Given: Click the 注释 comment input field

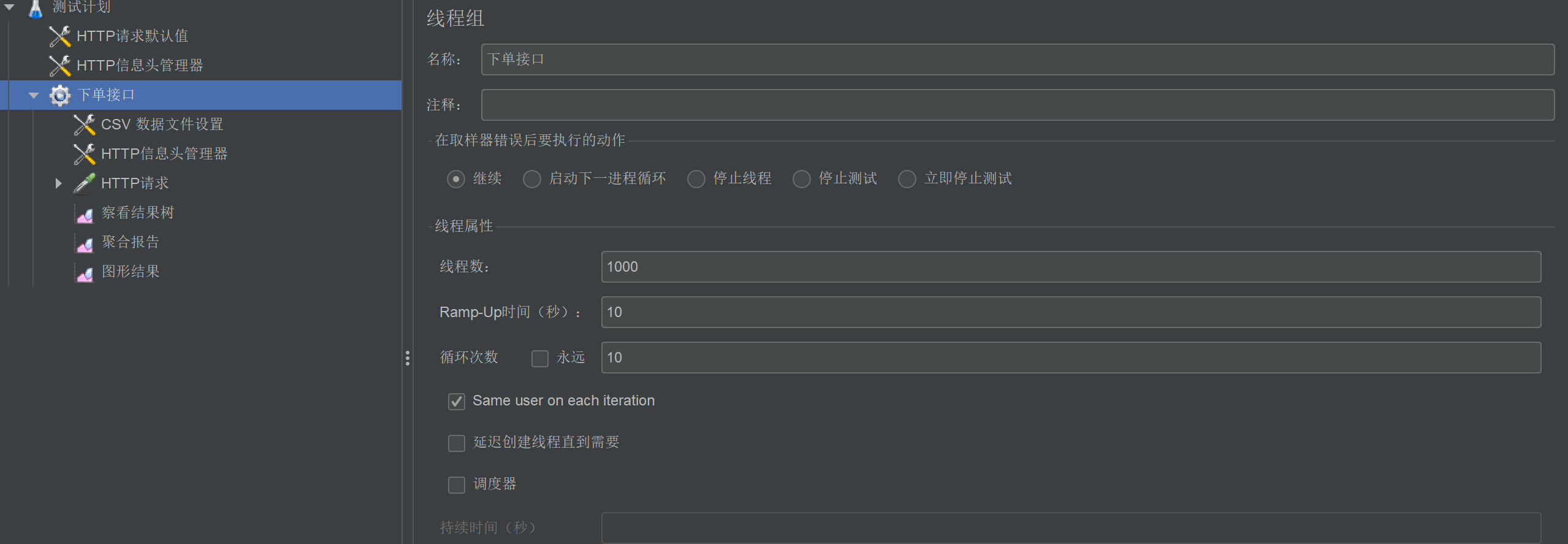Looking at the screenshot, I should pos(1018,105).
